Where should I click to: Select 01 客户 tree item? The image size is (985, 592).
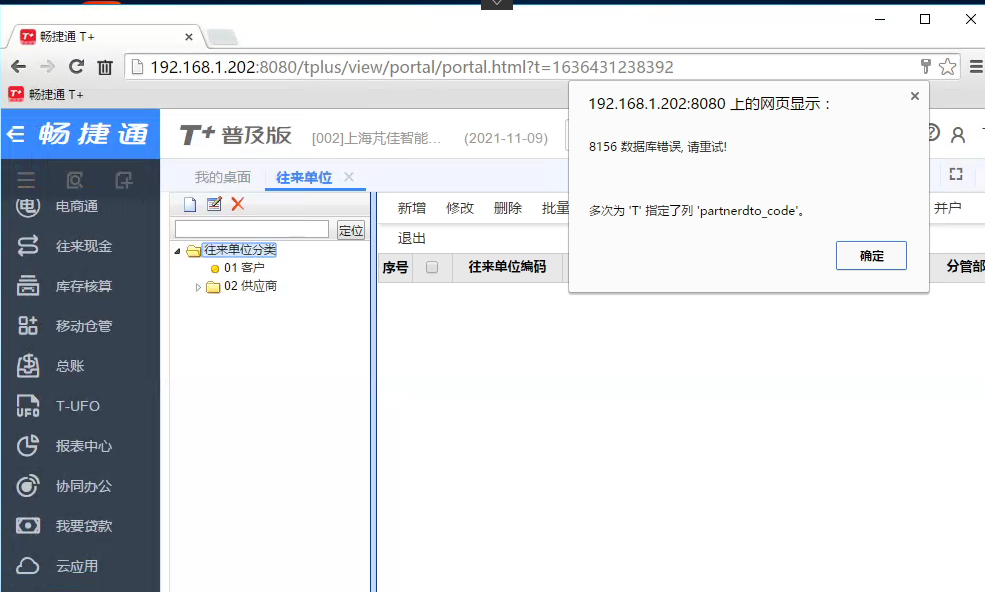click(x=244, y=268)
